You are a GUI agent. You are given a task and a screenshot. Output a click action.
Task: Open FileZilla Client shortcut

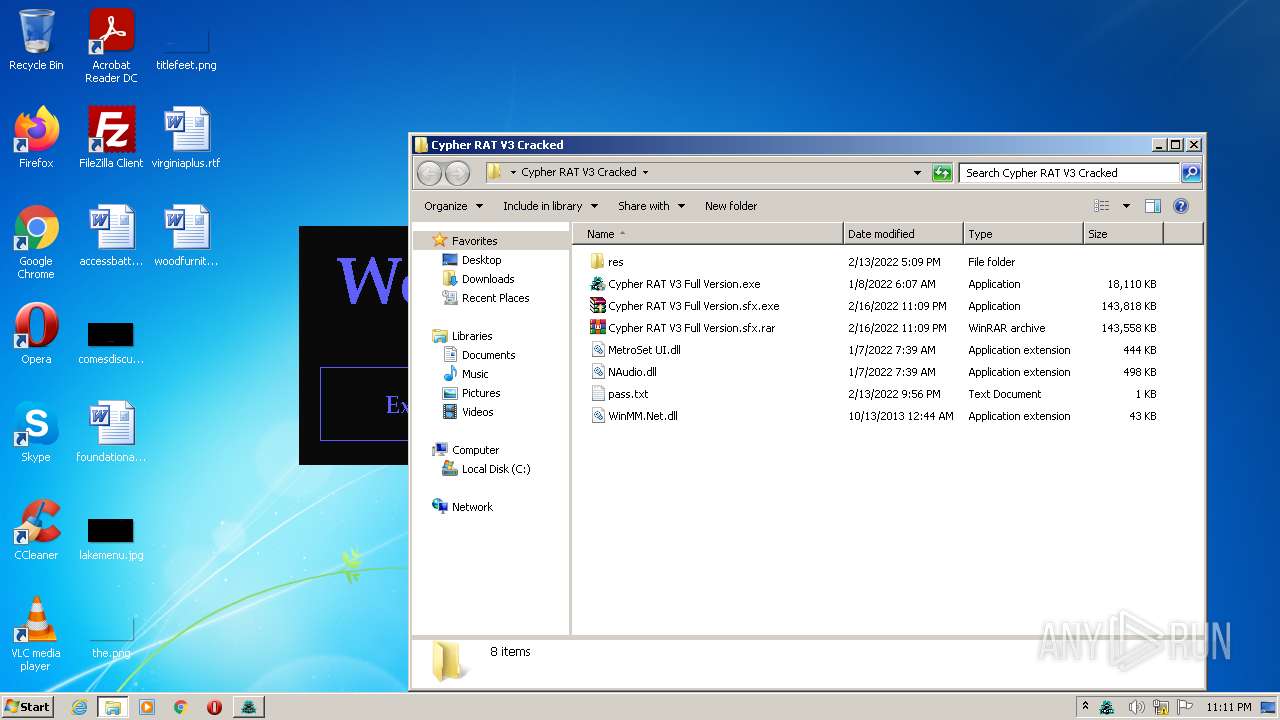pos(111,138)
